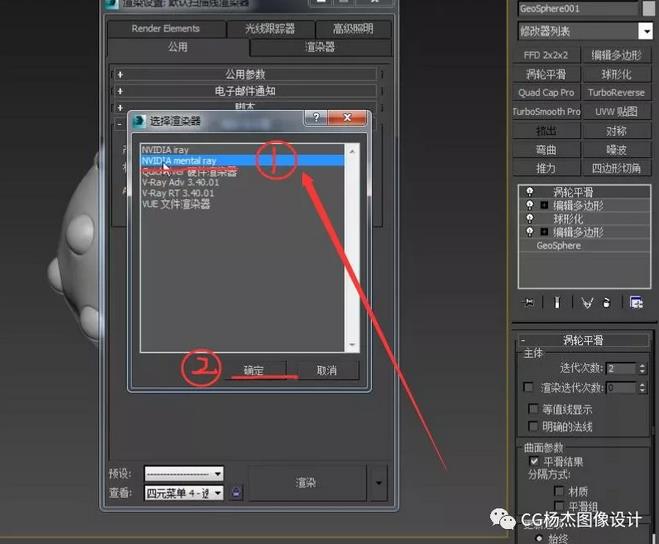Close the 选择渲染器 dialog
The image size is (659, 544).
click(347, 117)
